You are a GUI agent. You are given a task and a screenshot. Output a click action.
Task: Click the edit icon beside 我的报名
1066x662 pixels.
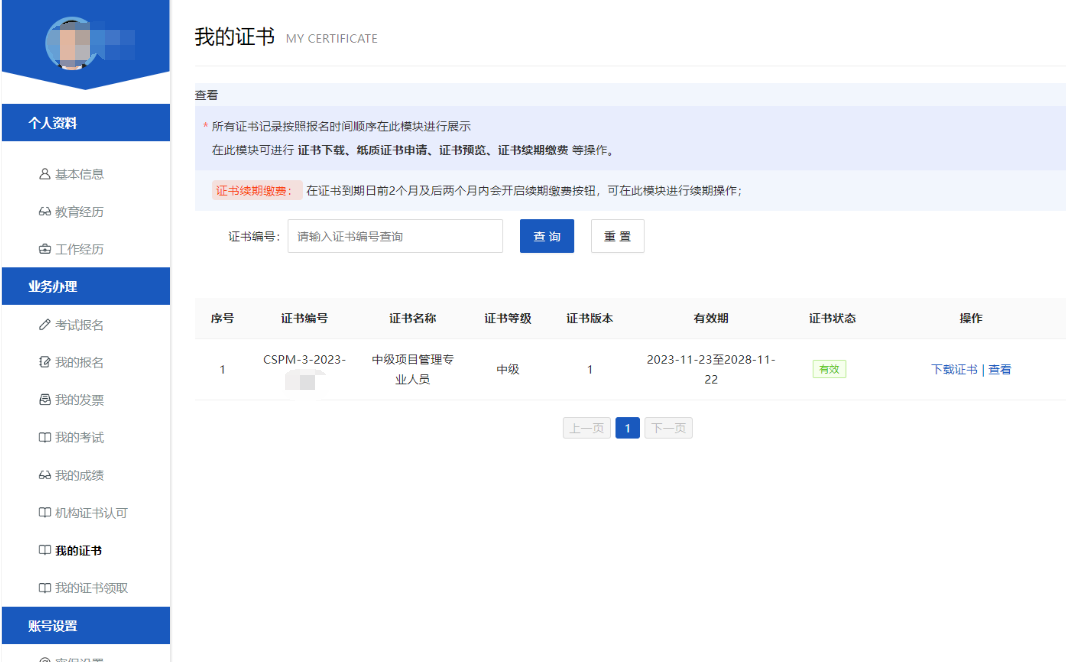pyautogui.click(x=44, y=362)
